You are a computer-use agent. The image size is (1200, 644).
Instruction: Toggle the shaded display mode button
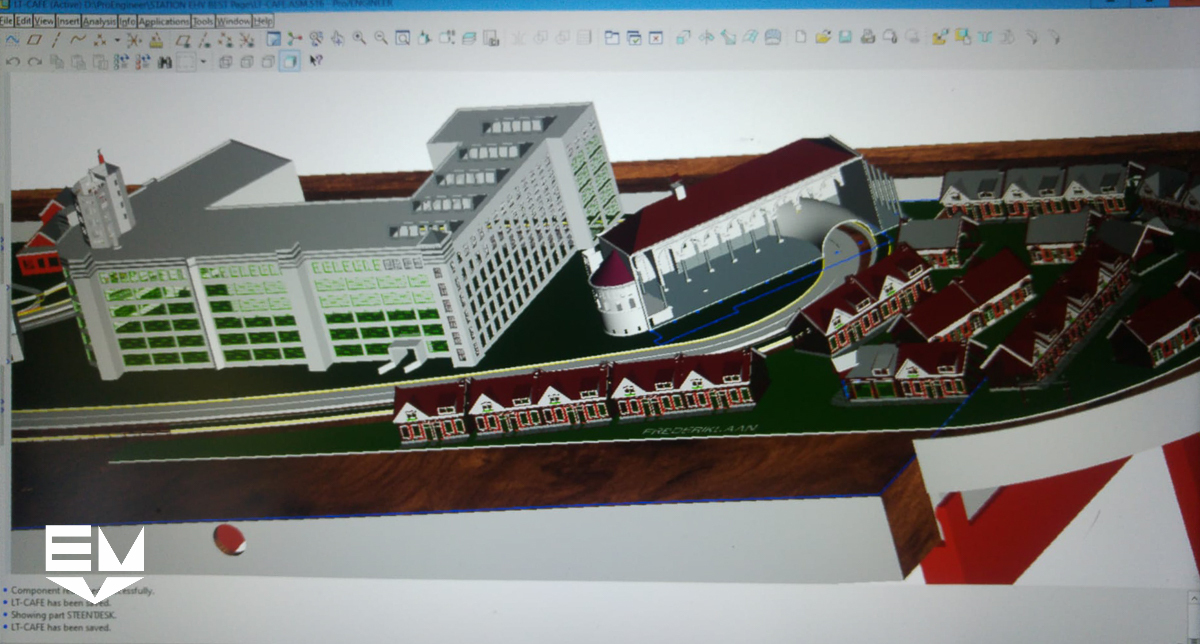[x=289, y=62]
